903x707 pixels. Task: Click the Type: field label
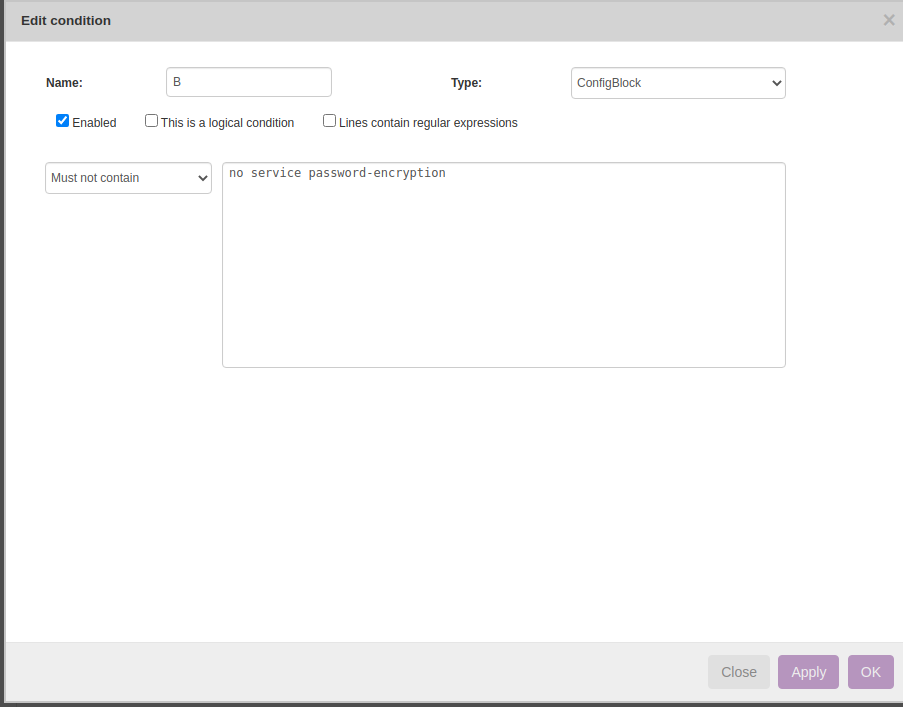(x=466, y=83)
